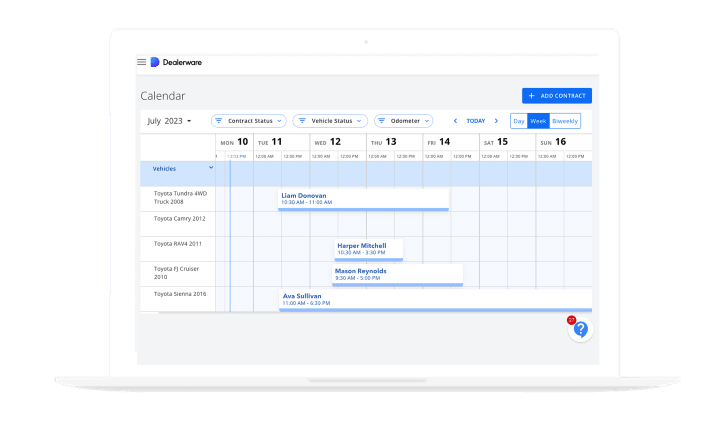Go to previous week with left arrow

tap(456, 121)
